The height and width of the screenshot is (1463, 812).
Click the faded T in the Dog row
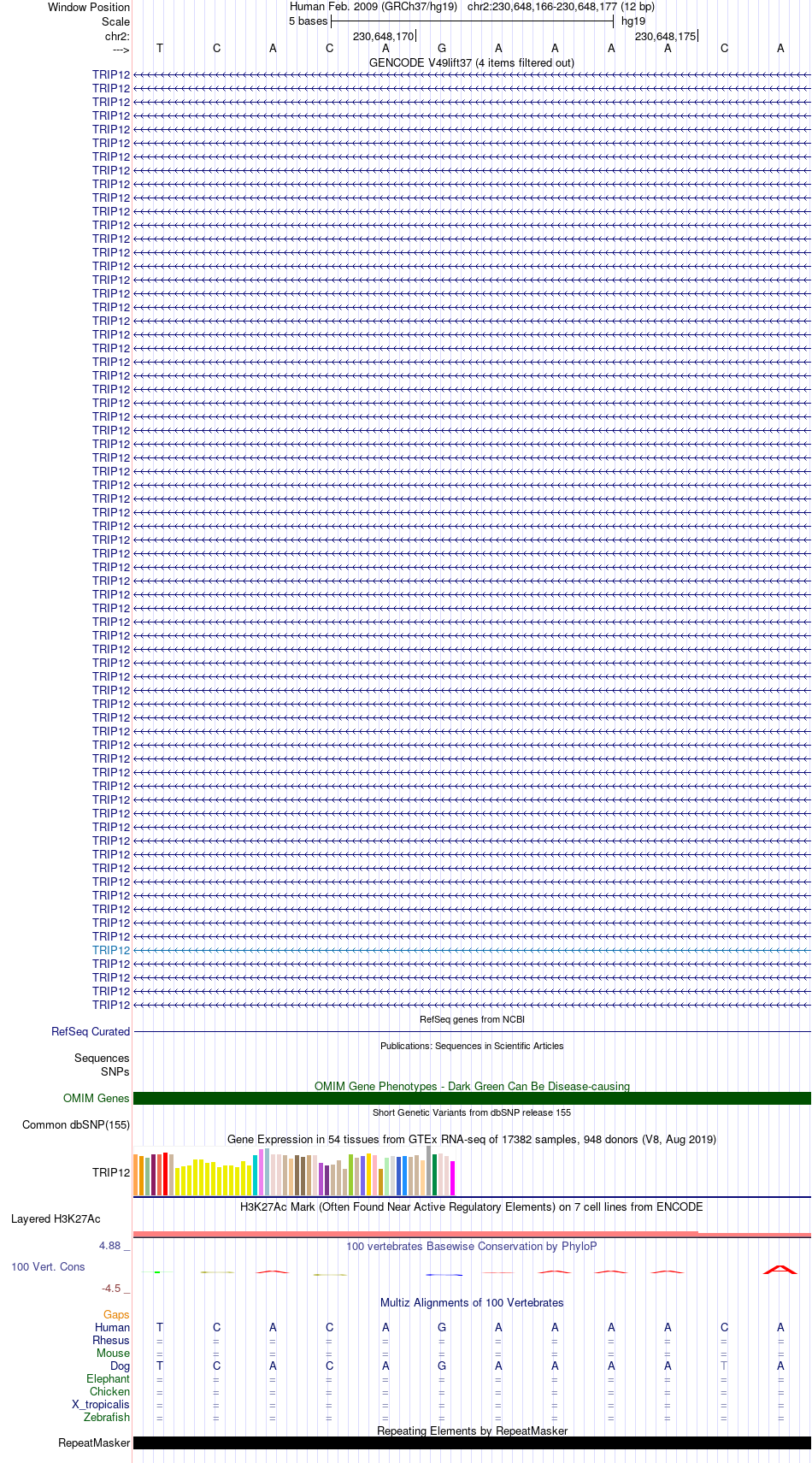pos(724,1366)
